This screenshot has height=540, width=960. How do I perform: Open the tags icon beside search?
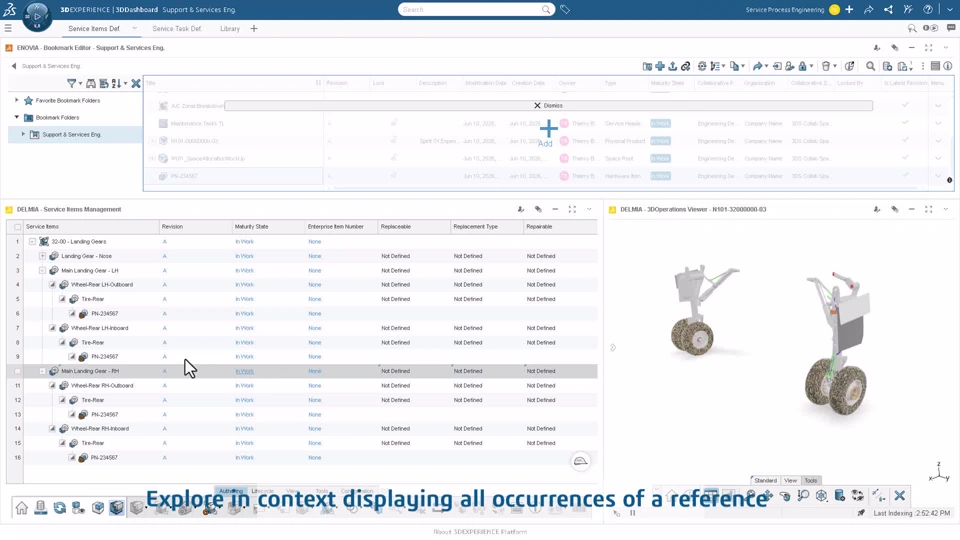[x=565, y=9]
